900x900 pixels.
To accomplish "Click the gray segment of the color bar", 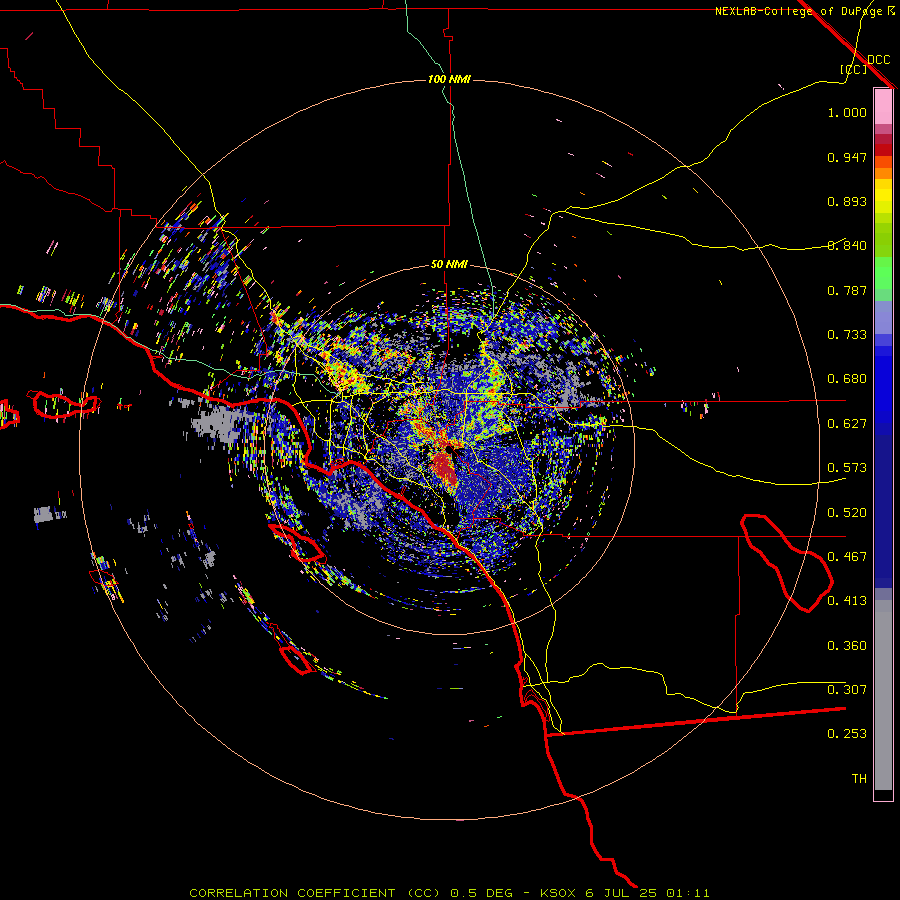I will (883, 695).
